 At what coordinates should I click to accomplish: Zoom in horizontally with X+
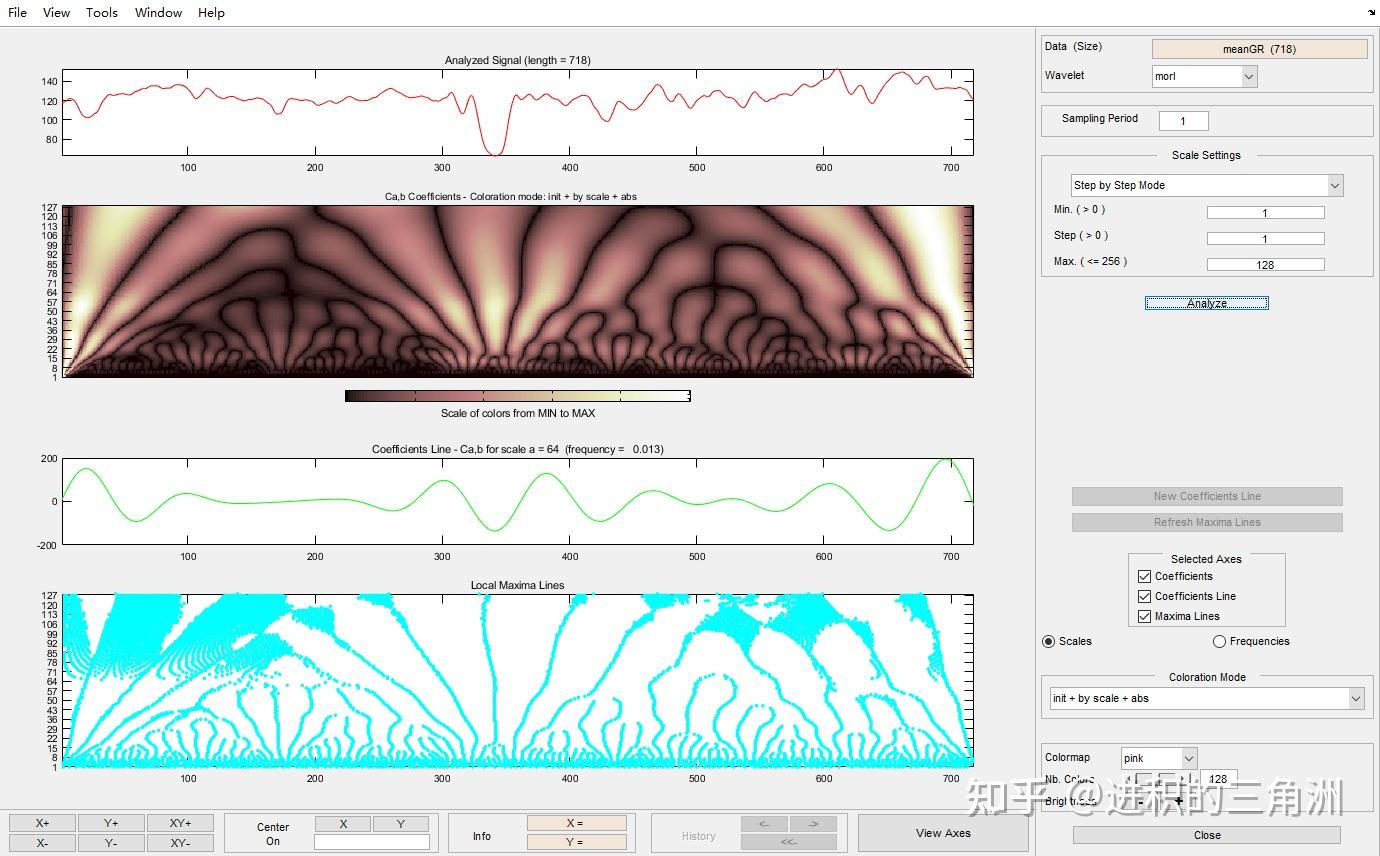[x=42, y=823]
